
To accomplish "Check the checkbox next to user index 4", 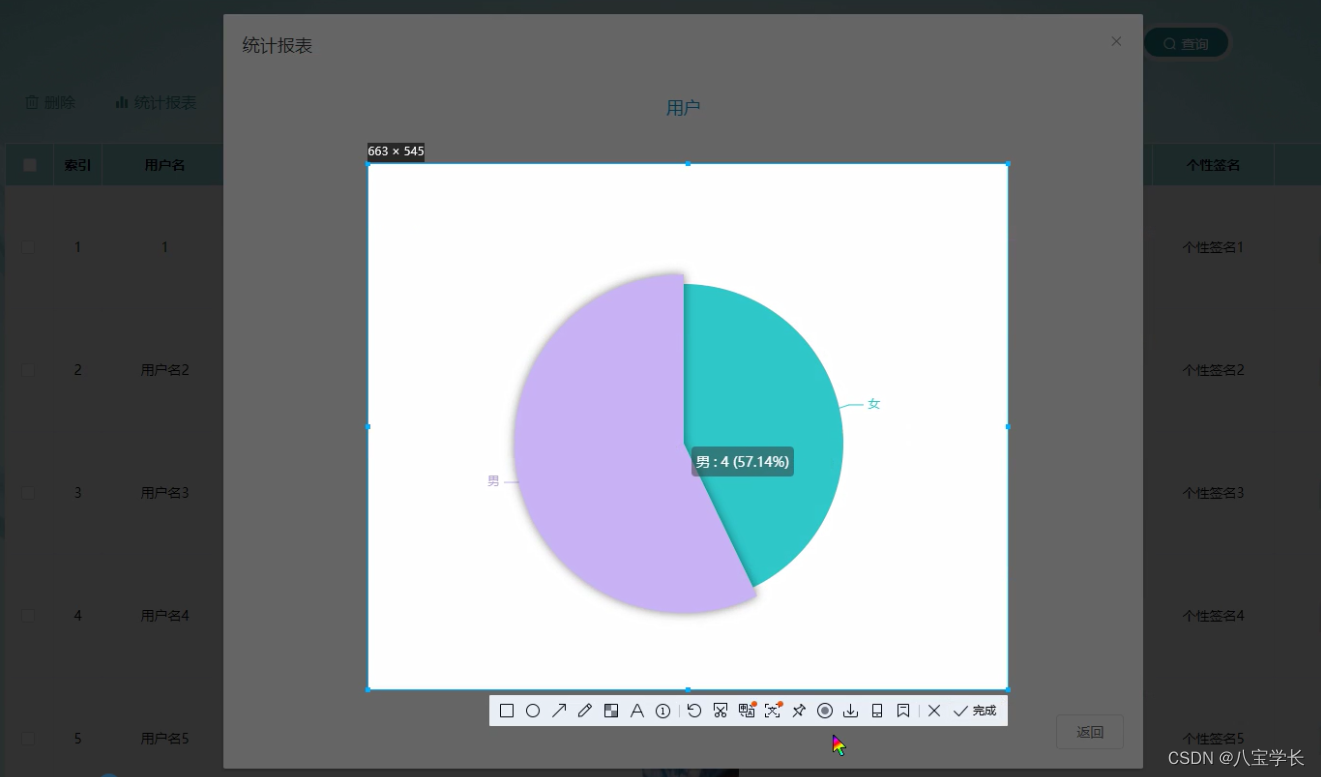I will [x=29, y=615].
